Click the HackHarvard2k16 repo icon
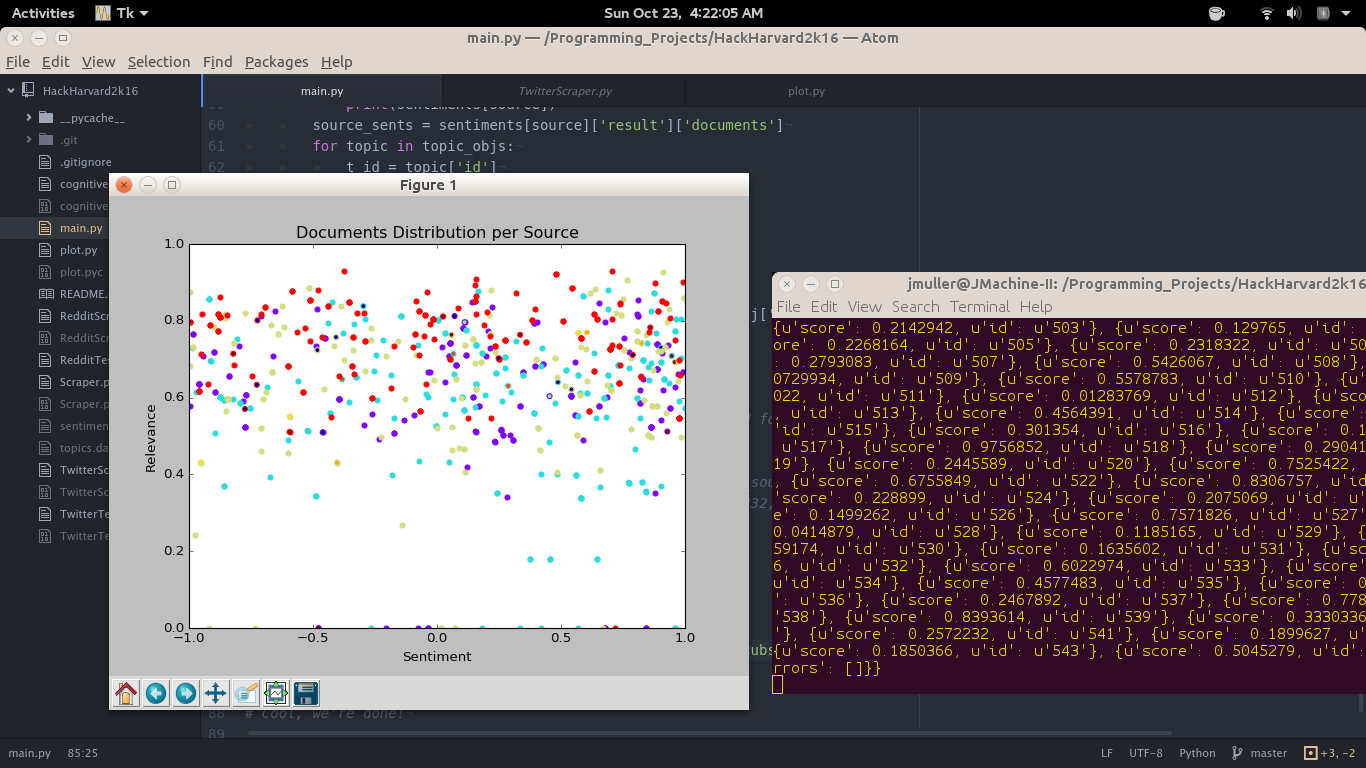Viewport: 1366px width, 768px height. tap(28, 90)
